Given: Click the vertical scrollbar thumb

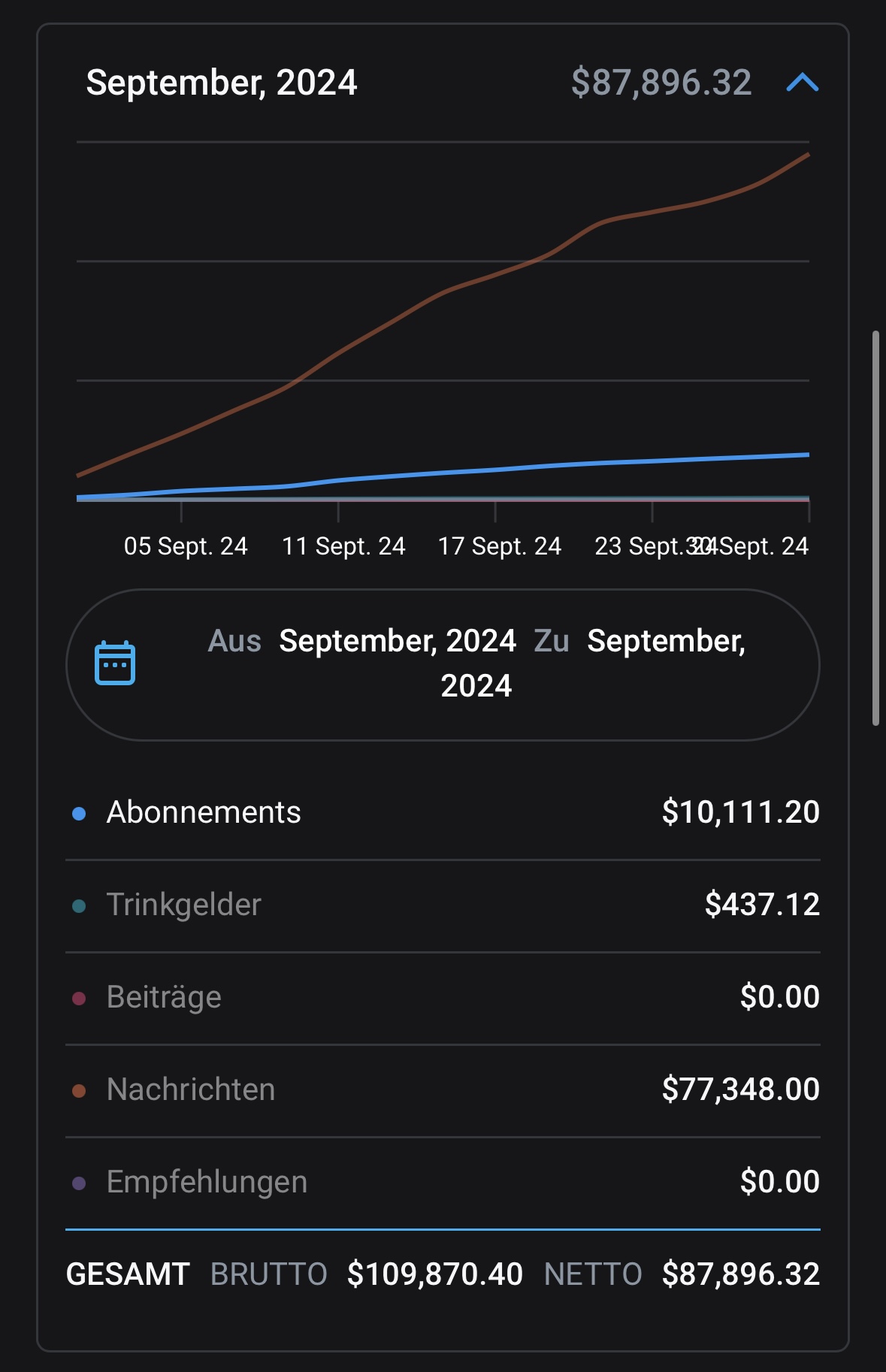Looking at the screenshot, I should pos(875,527).
